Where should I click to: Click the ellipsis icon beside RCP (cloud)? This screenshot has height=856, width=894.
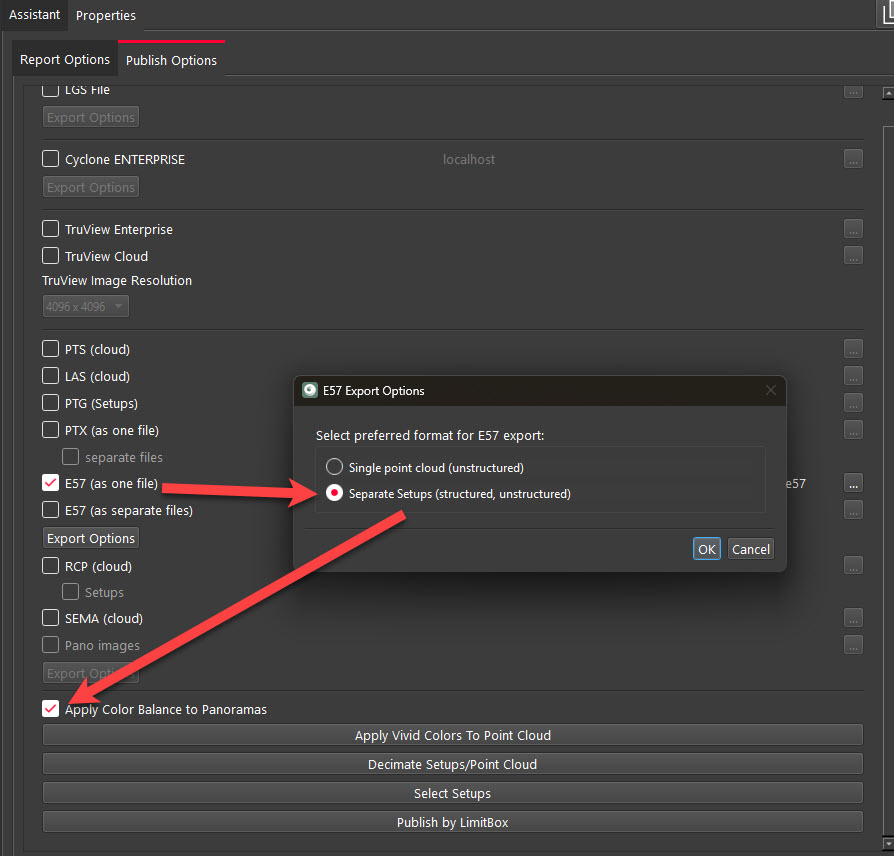[852, 564]
